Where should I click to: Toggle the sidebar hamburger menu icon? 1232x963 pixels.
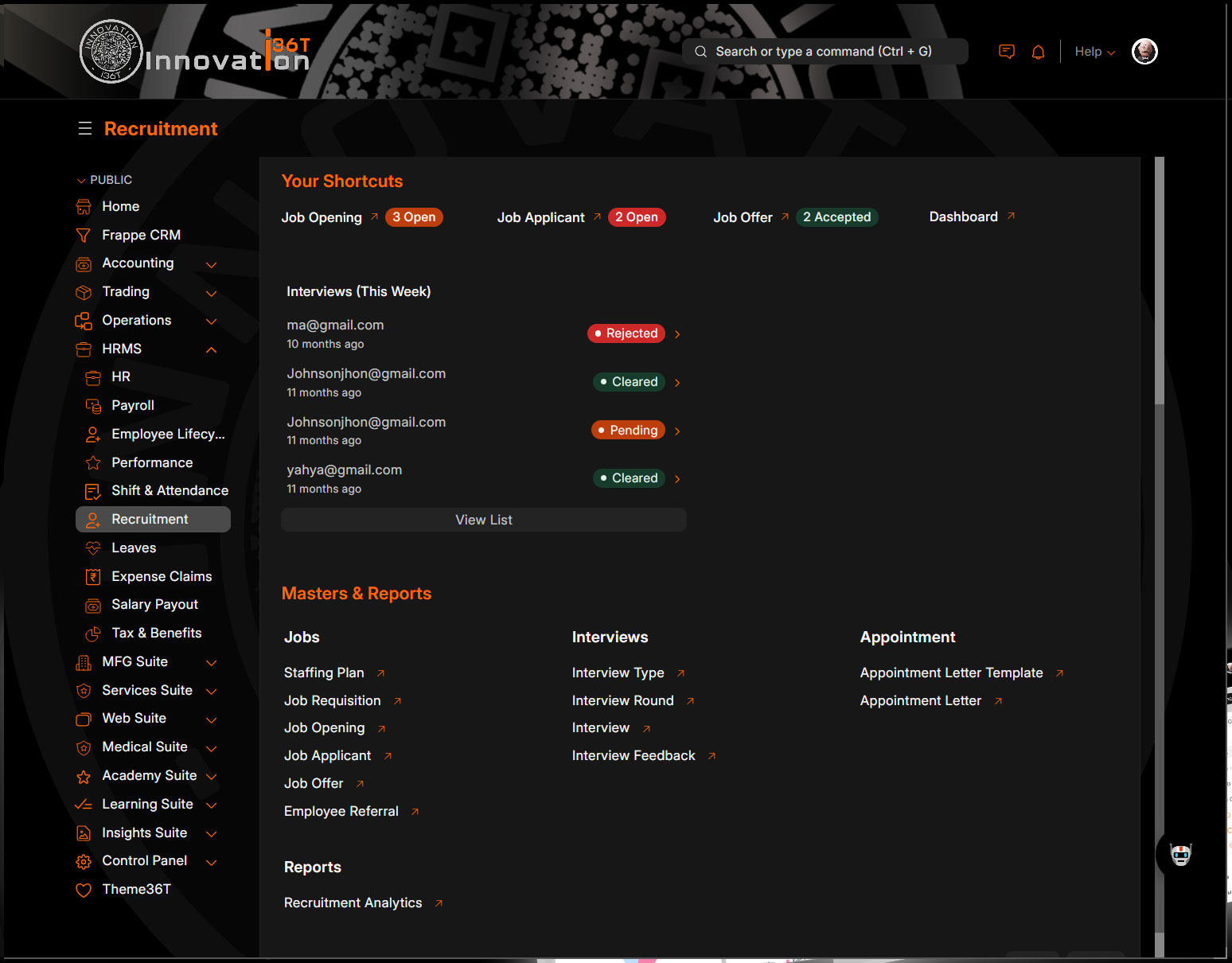(x=85, y=129)
